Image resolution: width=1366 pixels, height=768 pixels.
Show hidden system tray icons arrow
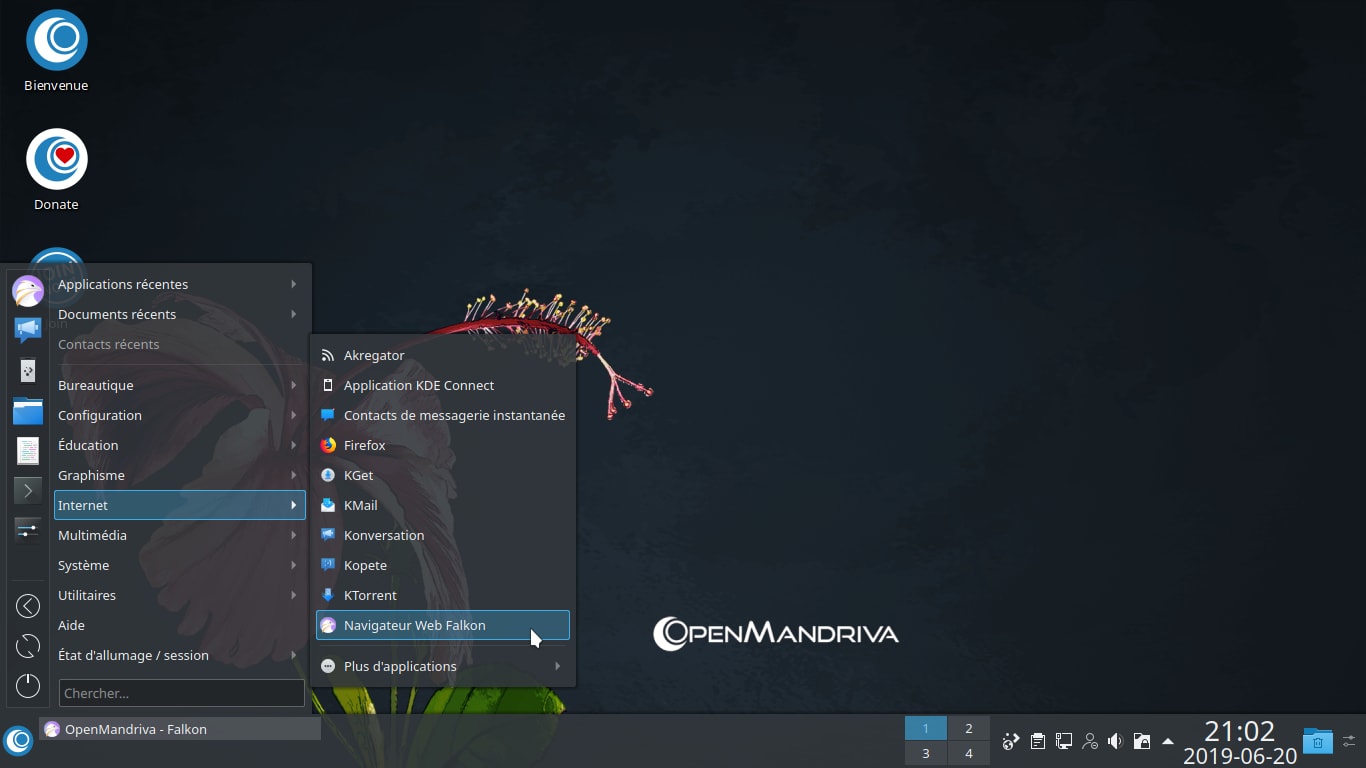1168,741
